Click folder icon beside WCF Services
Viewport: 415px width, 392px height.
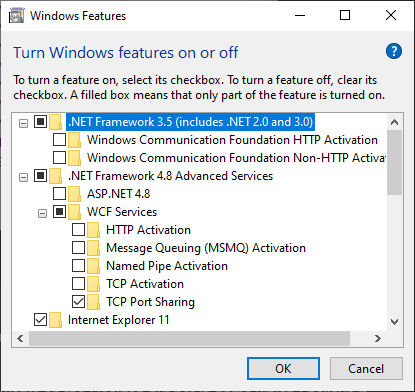pos(75,212)
